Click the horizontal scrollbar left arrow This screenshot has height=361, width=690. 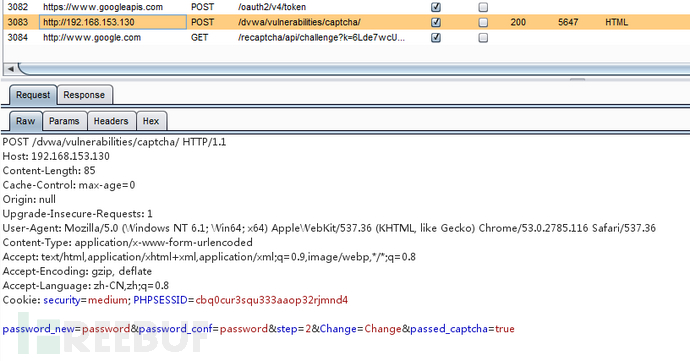click(11, 69)
